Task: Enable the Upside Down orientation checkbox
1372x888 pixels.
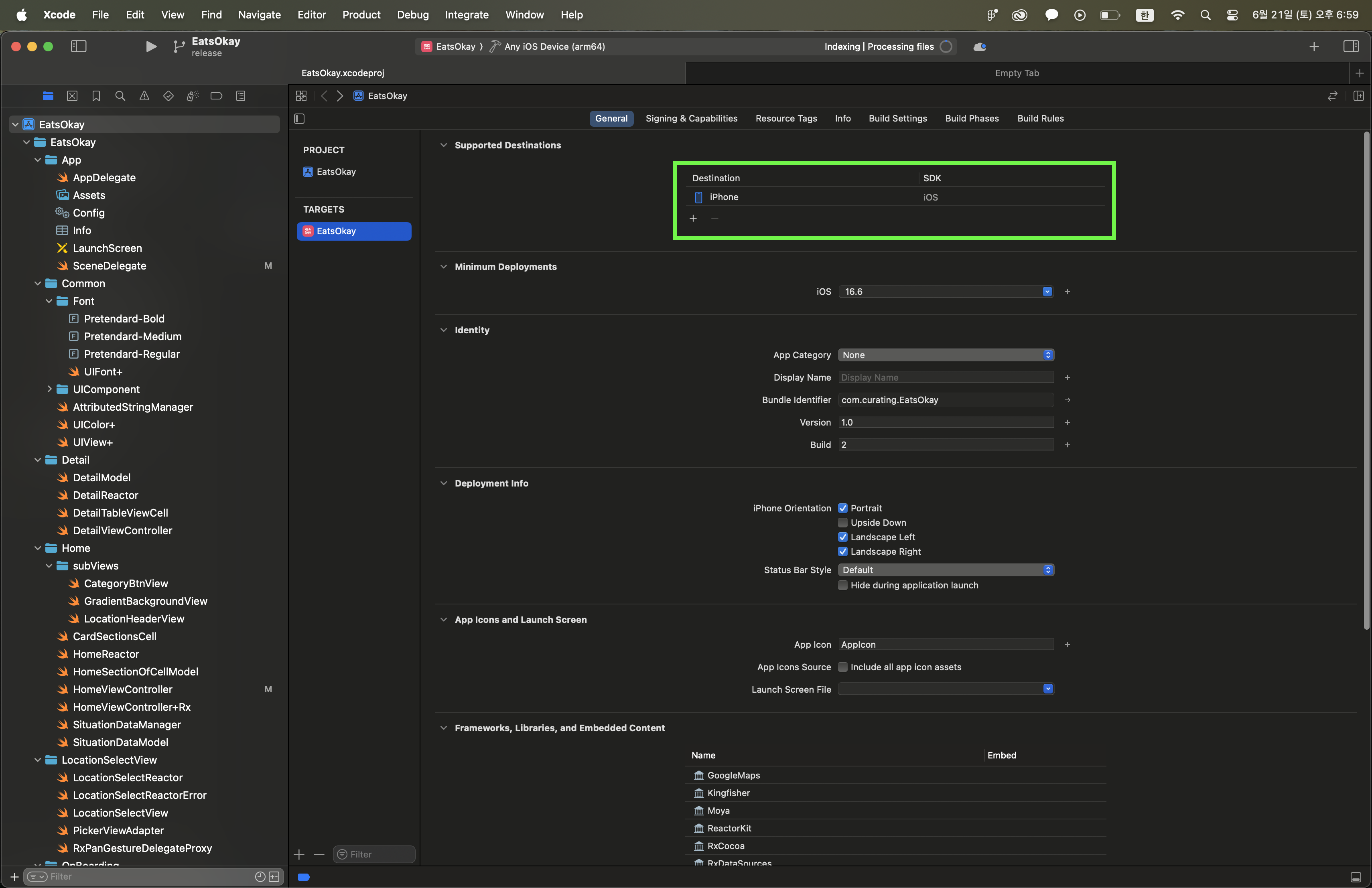Action: [842, 523]
